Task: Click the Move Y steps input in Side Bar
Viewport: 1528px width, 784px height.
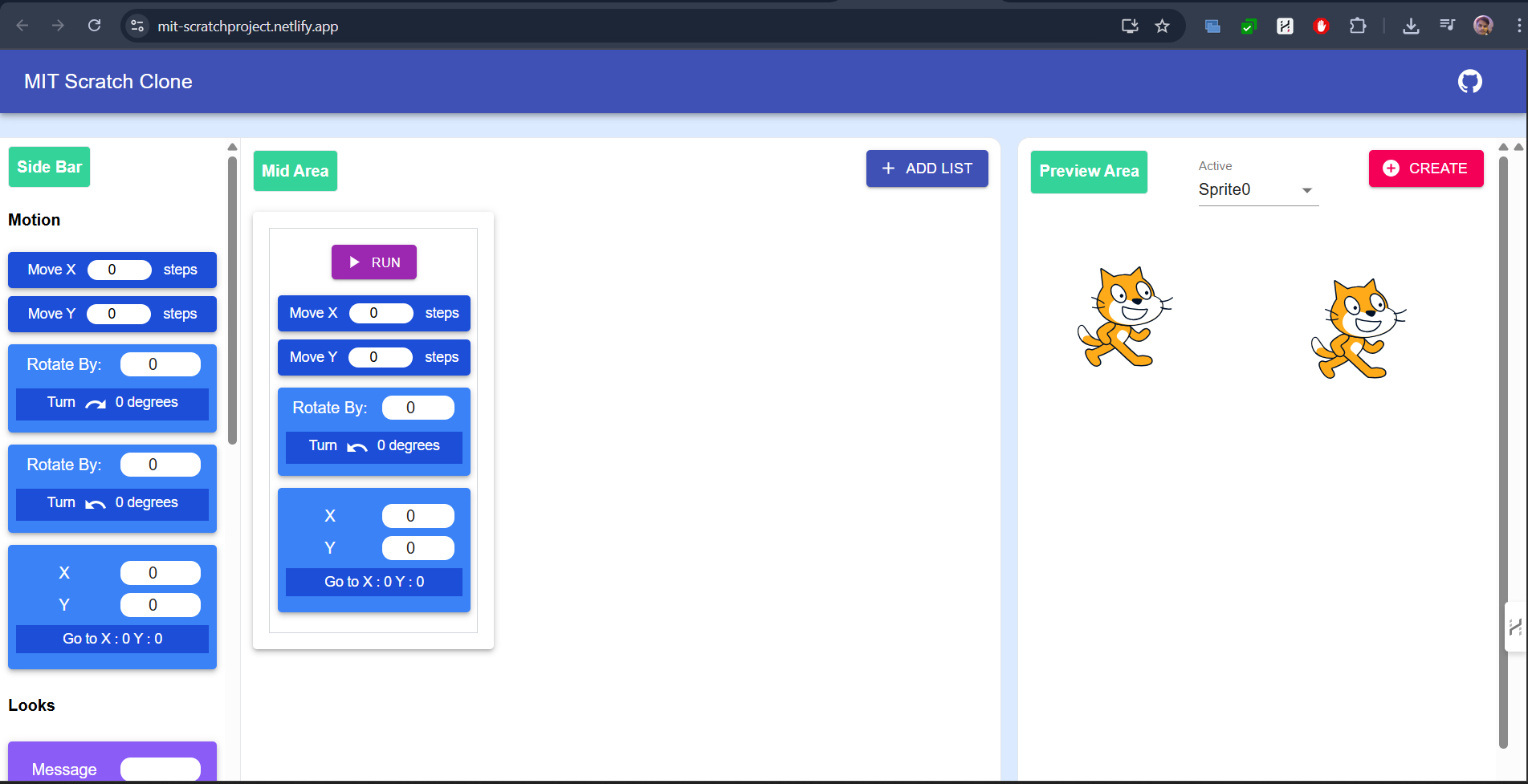Action: pyautogui.click(x=118, y=314)
